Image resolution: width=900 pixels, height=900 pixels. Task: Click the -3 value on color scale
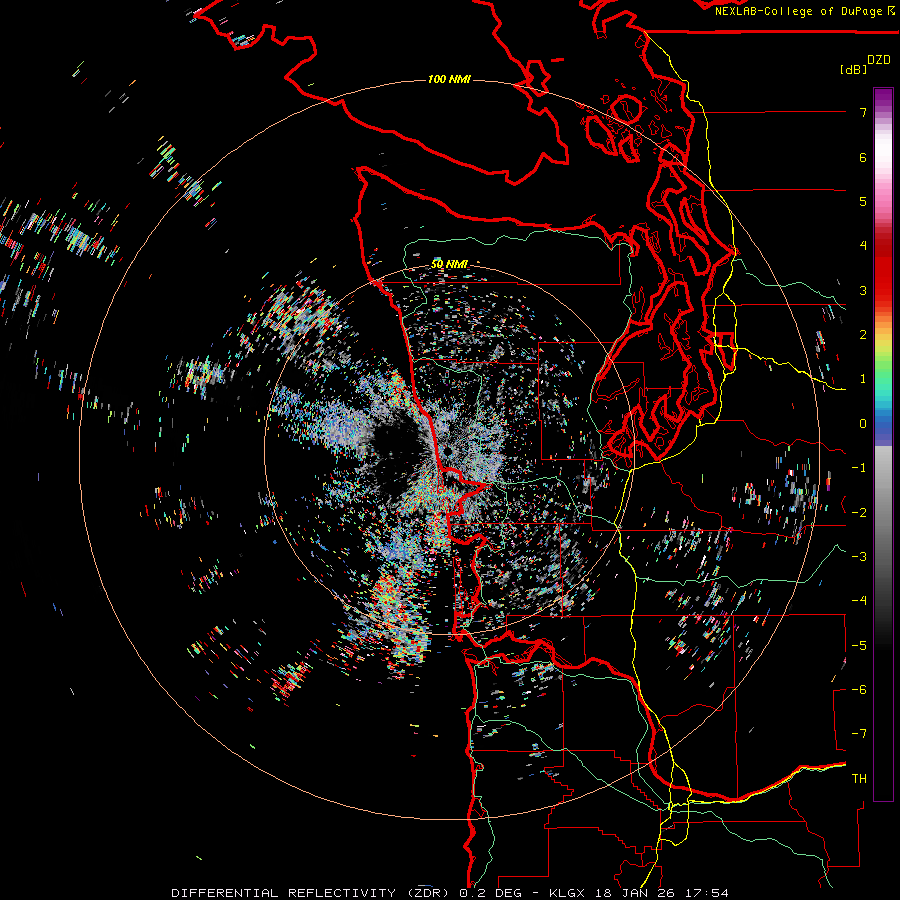pyautogui.click(x=859, y=557)
